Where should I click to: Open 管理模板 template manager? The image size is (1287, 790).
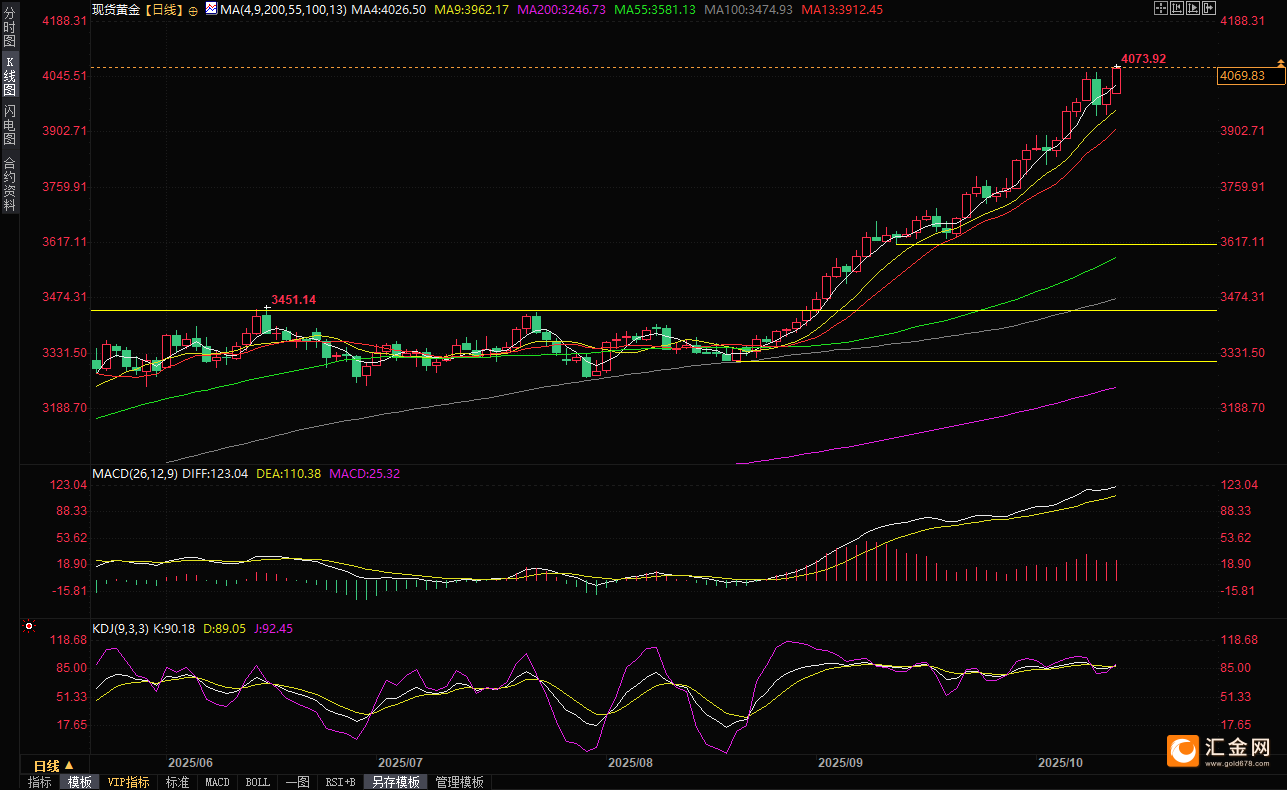tap(459, 782)
